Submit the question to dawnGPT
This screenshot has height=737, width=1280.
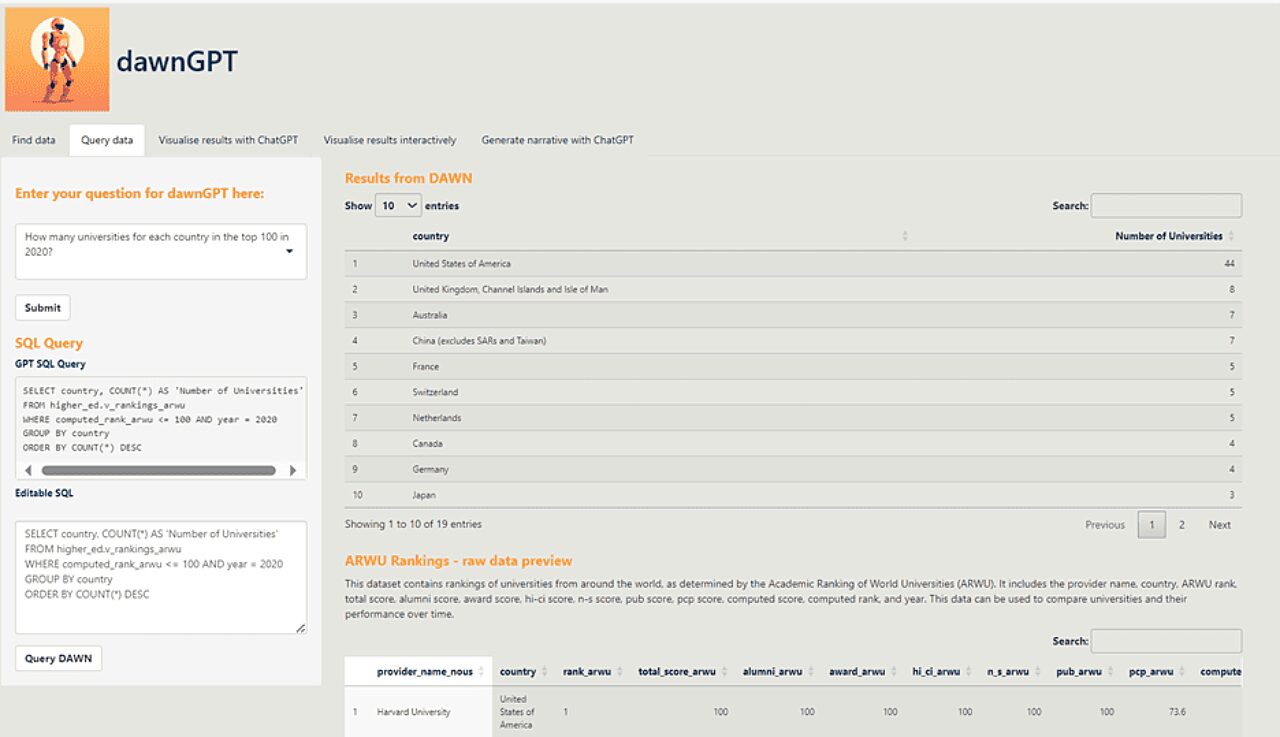42,307
